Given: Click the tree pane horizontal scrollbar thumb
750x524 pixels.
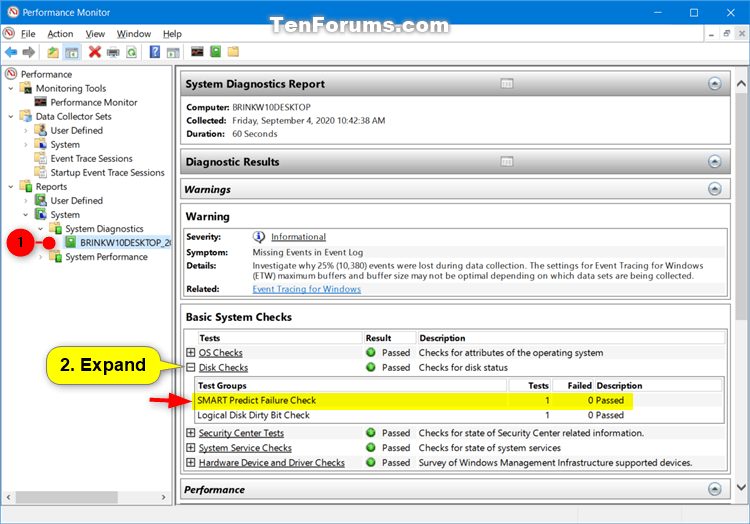Looking at the screenshot, I should pyautogui.click(x=66, y=497).
